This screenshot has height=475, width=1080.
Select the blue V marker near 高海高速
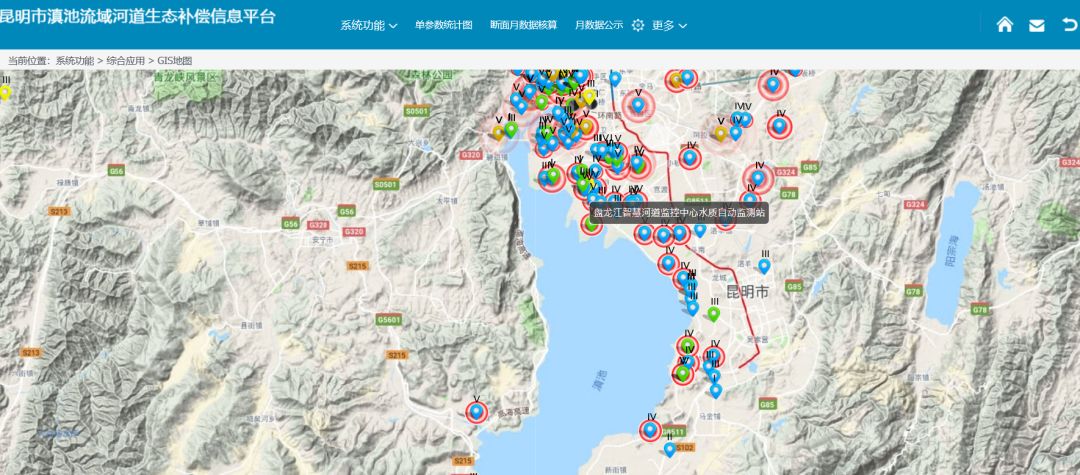coord(476,412)
